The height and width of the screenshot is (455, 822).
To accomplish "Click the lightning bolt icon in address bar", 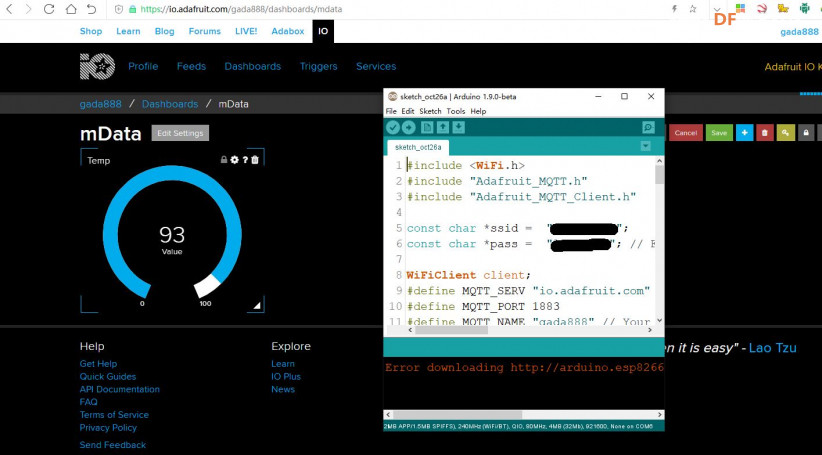I will click(674, 9).
